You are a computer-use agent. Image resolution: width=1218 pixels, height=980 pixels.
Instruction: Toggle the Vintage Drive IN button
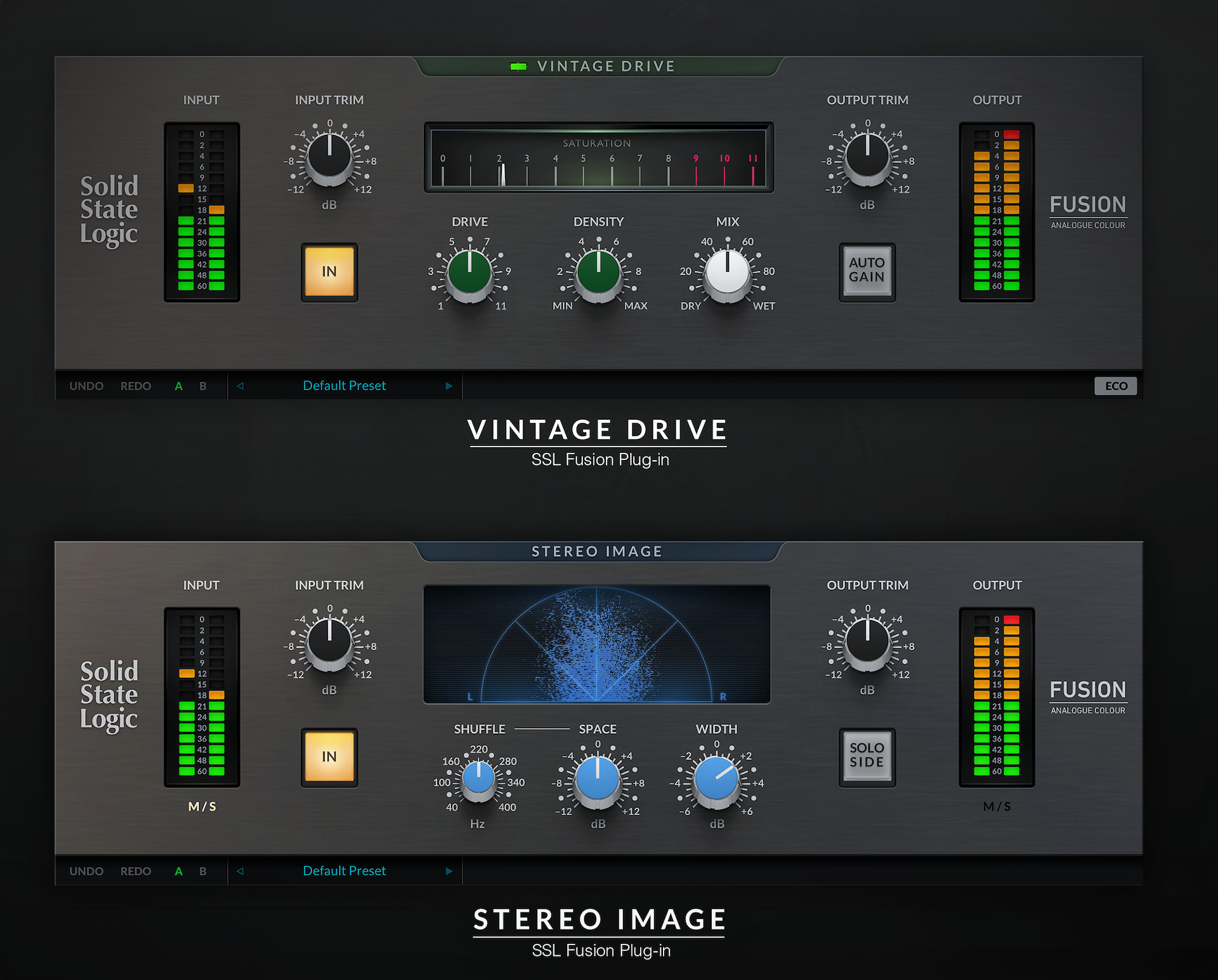click(x=329, y=272)
